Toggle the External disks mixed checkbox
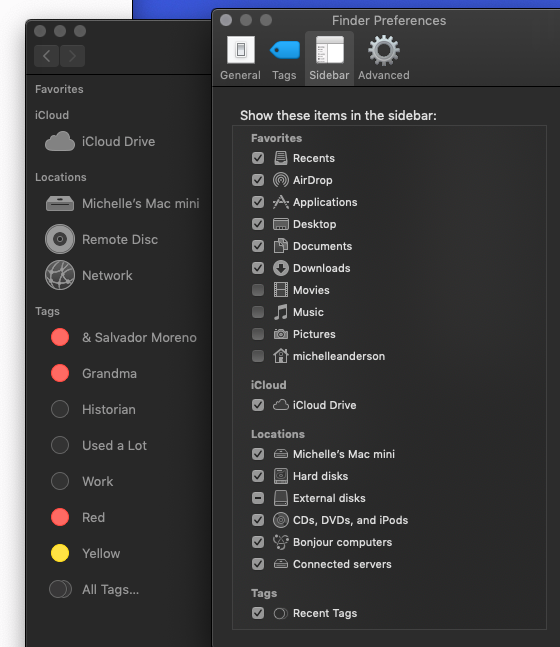The image size is (560, 647). (x=258, y=498)
